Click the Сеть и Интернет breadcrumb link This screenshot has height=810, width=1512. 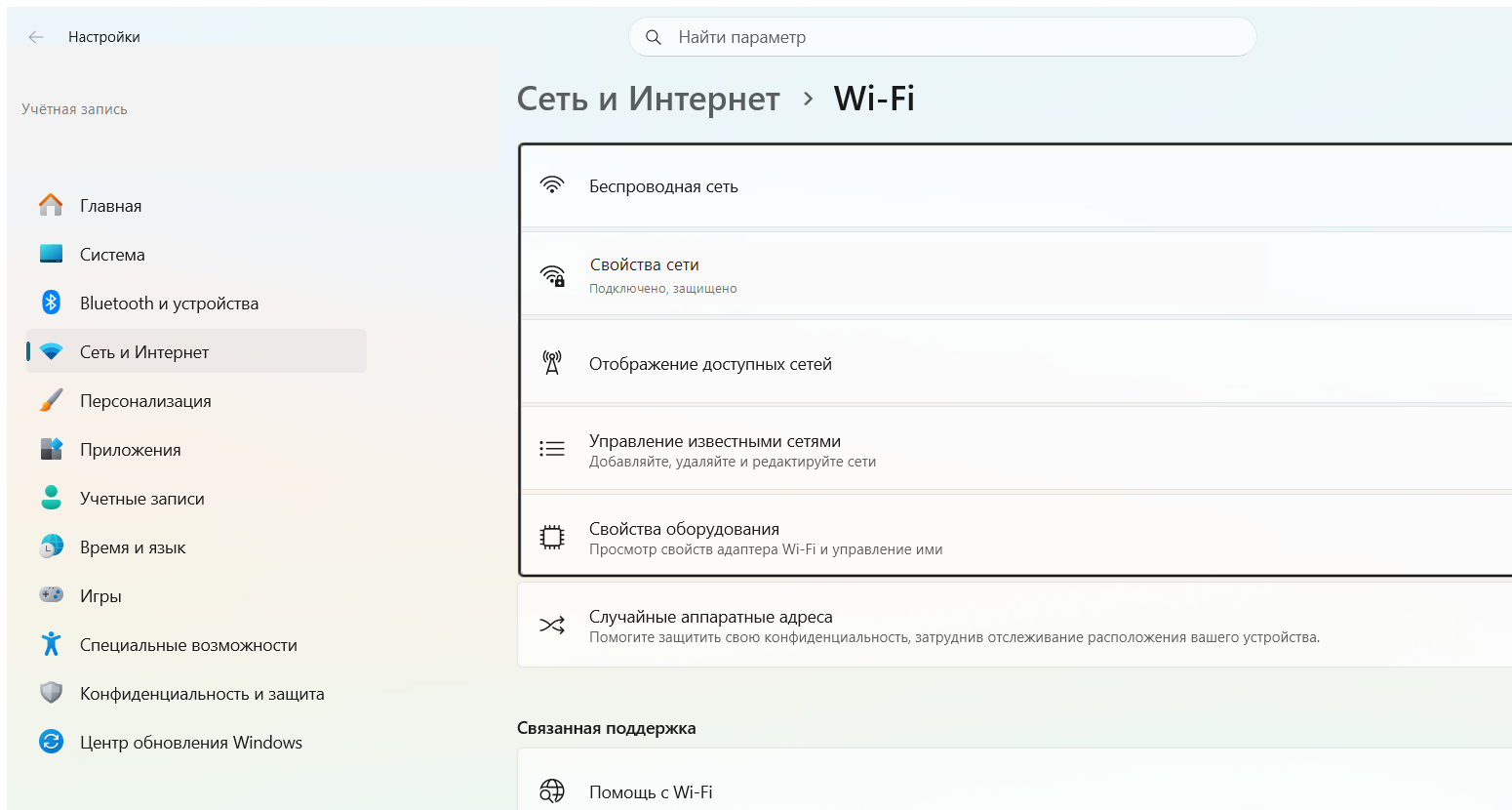648,99
